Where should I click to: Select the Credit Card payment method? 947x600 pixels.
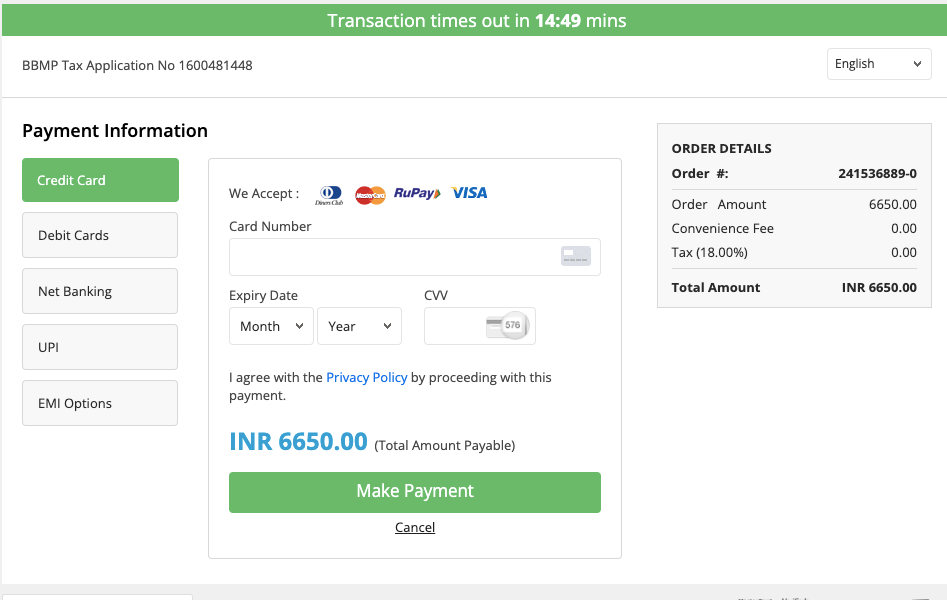(x=99, y=180)
